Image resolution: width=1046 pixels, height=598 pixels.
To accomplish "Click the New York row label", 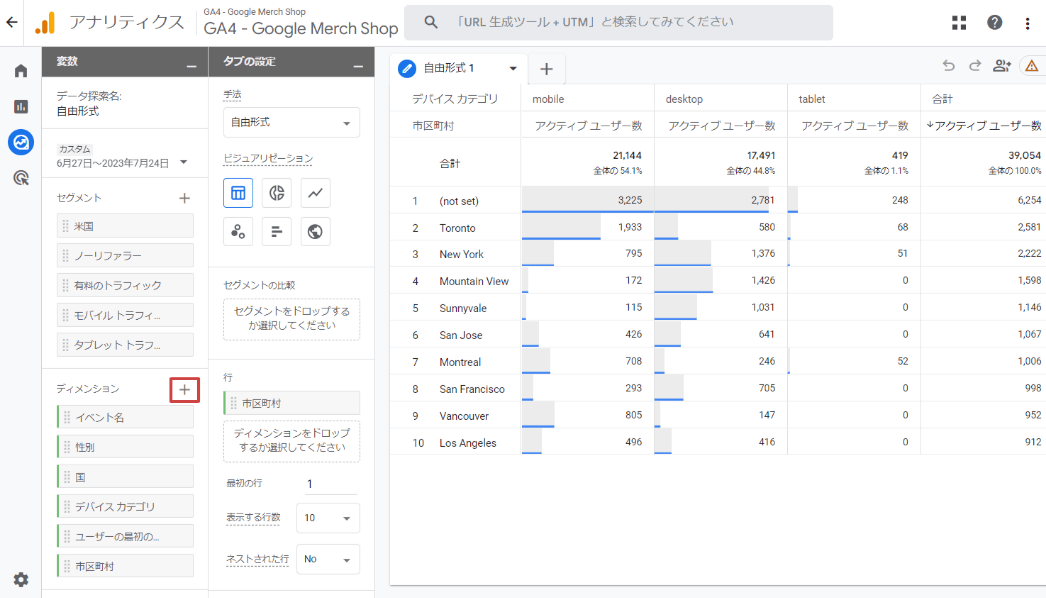I will [461, 254].
